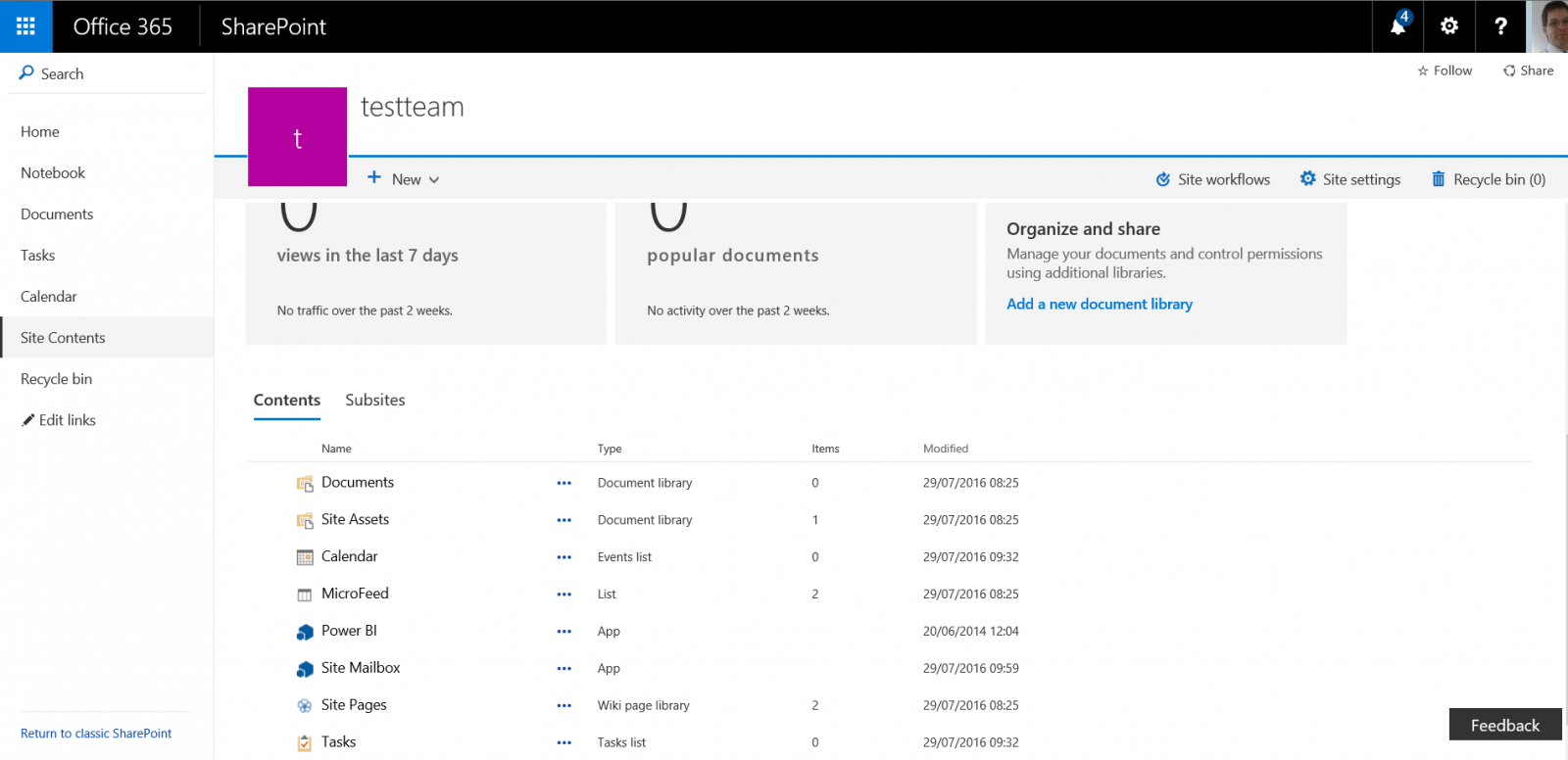Viewport: 1568px width, 760px height.
Task: Click the Site Mailbox app icon
Action: 305,669
